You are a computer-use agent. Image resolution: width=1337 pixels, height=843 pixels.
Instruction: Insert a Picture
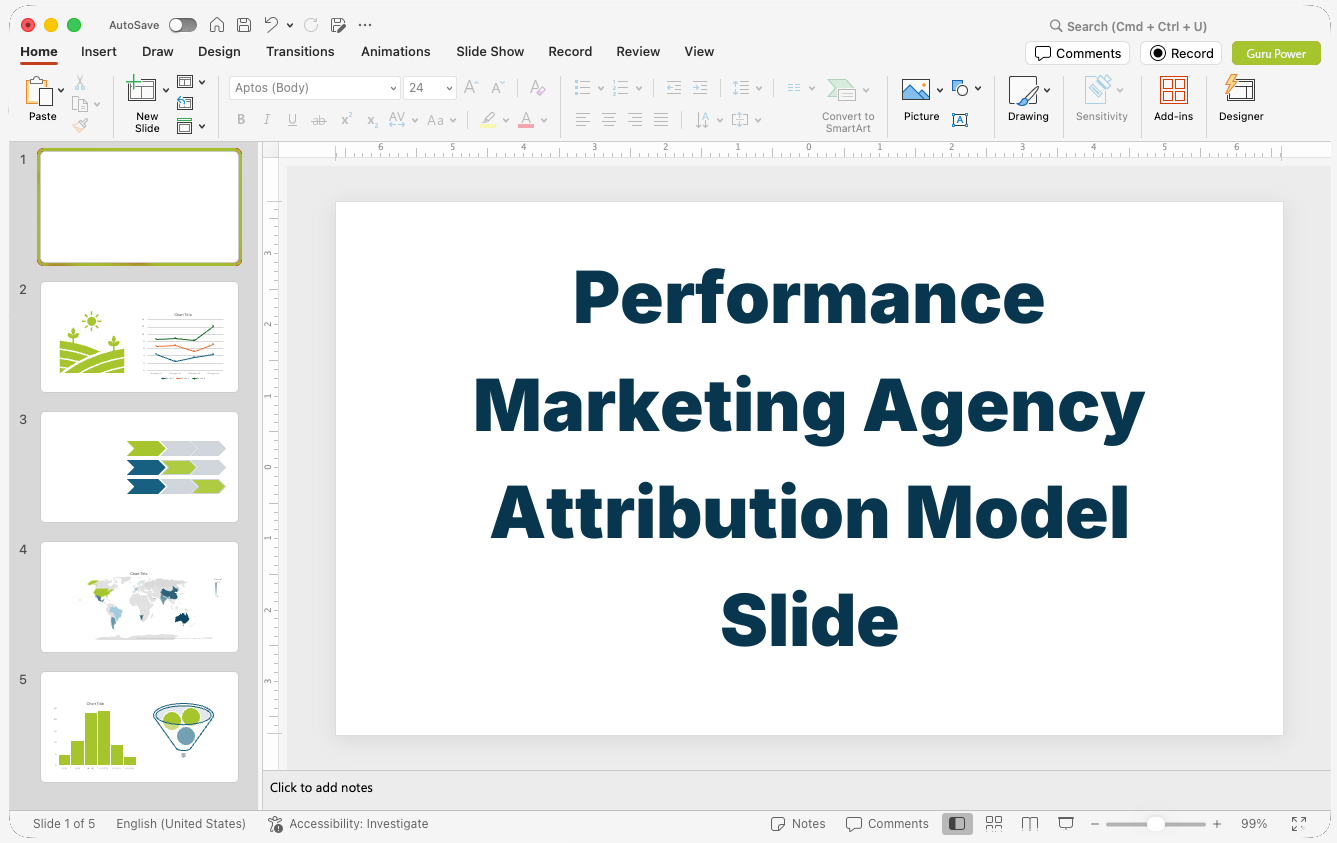921,101
